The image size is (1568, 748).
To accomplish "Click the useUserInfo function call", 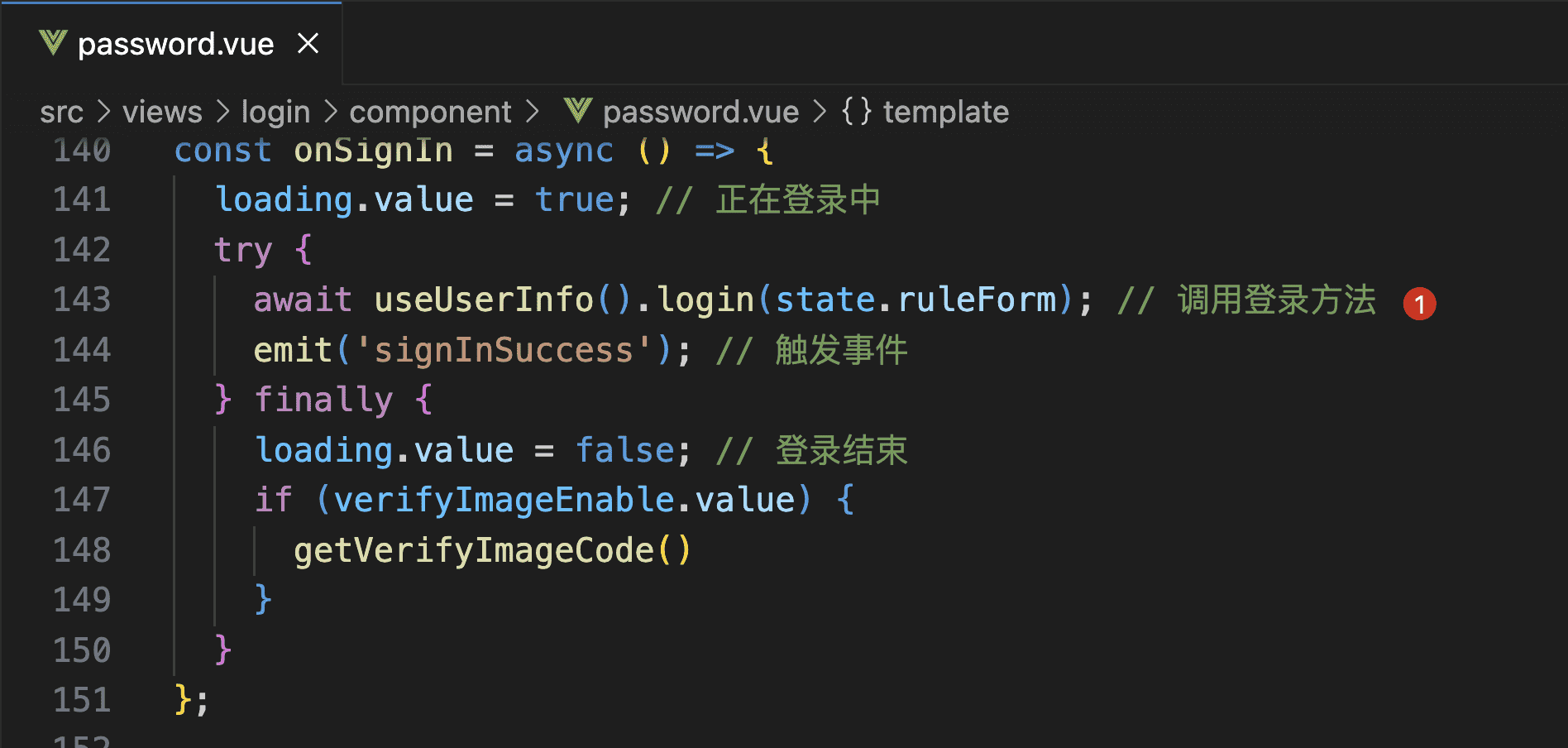I will click(x=483, y=300).
